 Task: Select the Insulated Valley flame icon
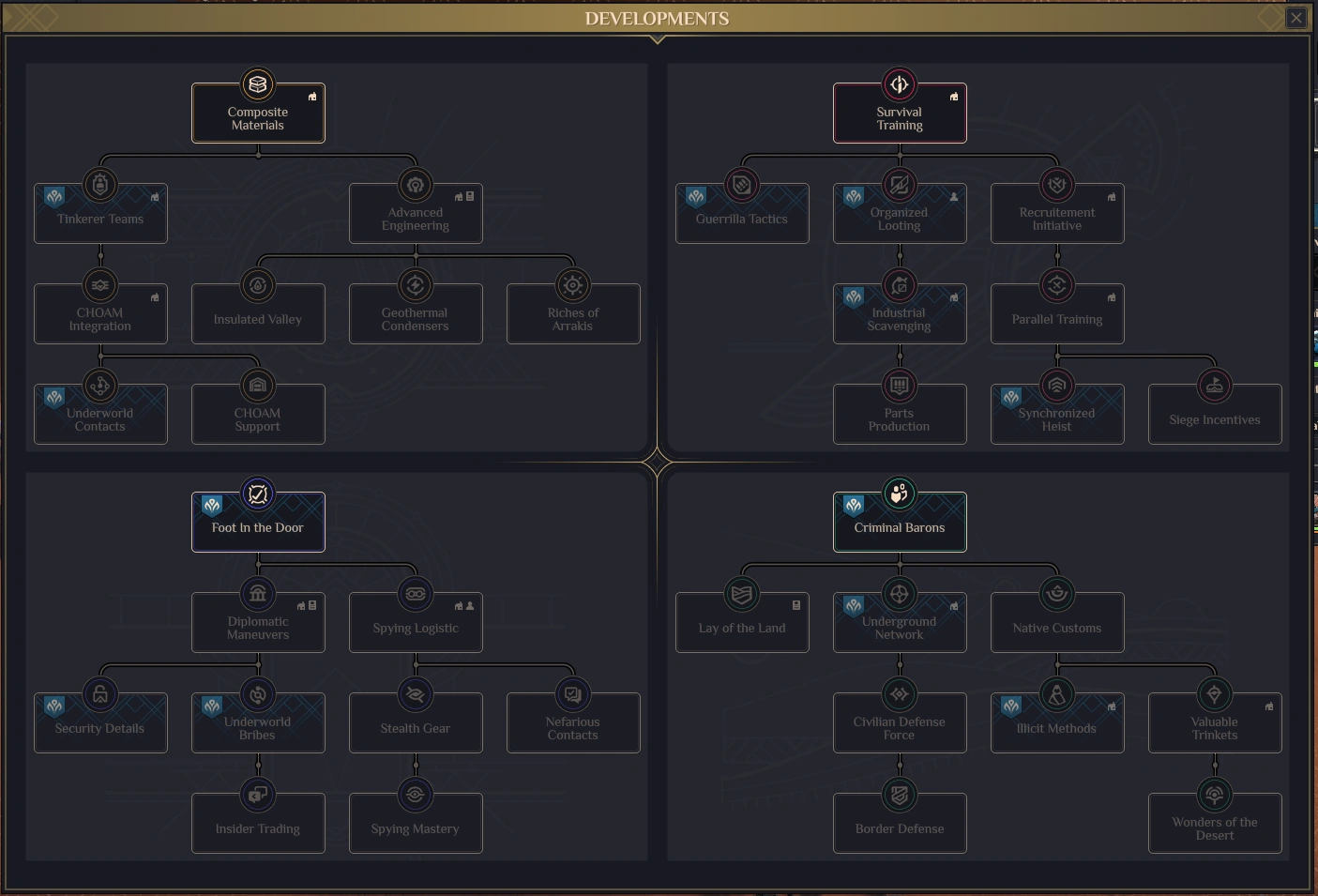click(x=258, y=285)
